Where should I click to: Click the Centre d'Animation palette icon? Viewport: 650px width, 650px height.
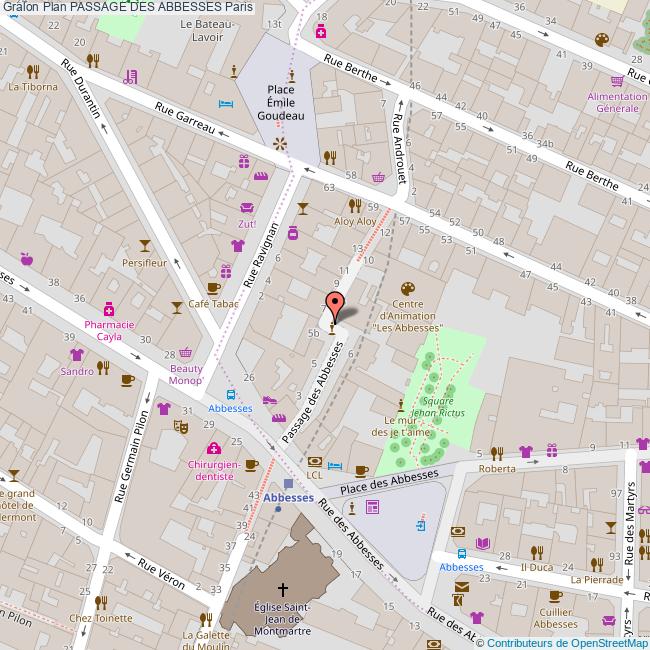pyautogui.click(x=406, y=288)
